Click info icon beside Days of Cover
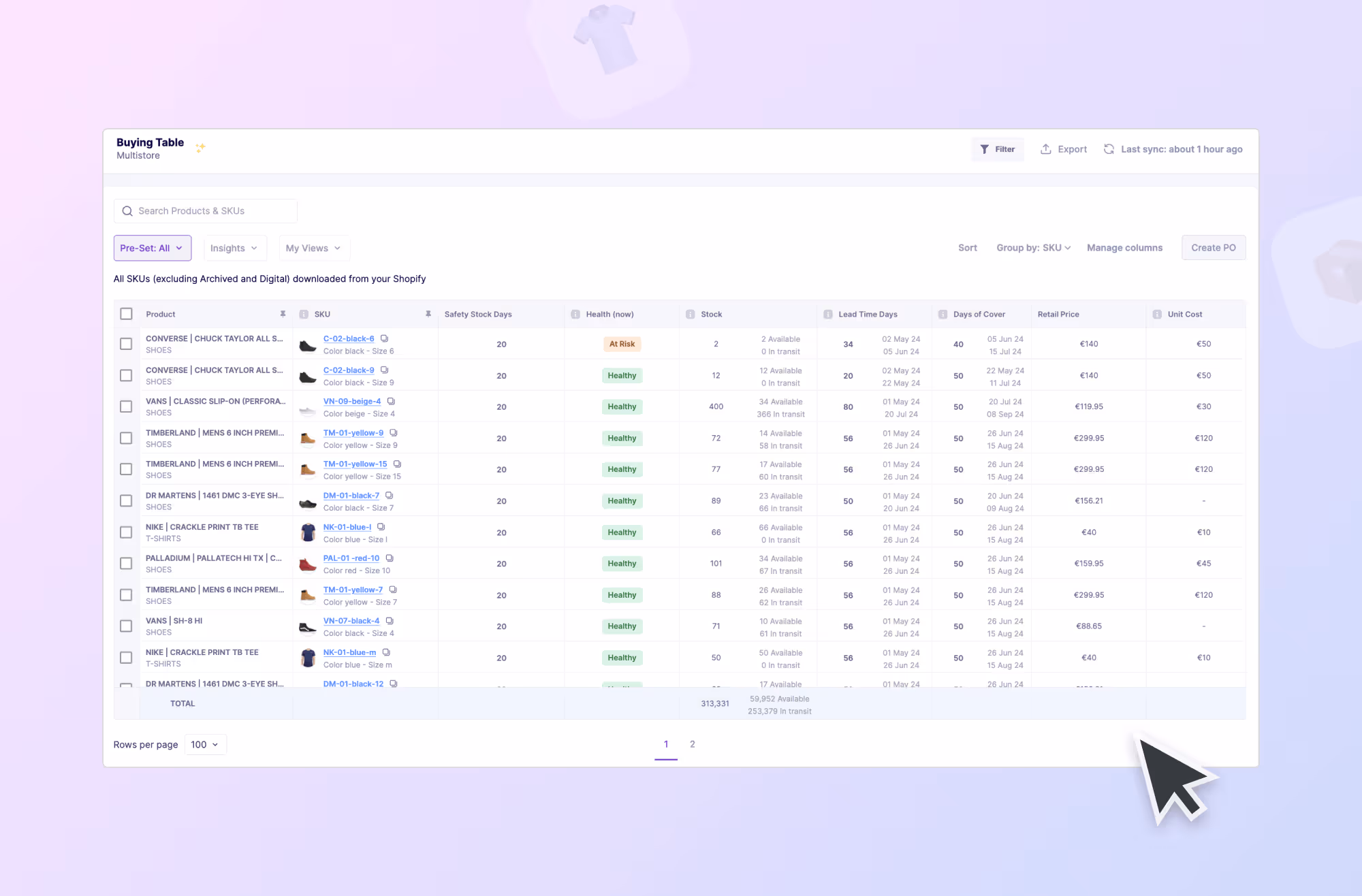Viewport: 1362px width, 896px height. [x=943, y=315]
